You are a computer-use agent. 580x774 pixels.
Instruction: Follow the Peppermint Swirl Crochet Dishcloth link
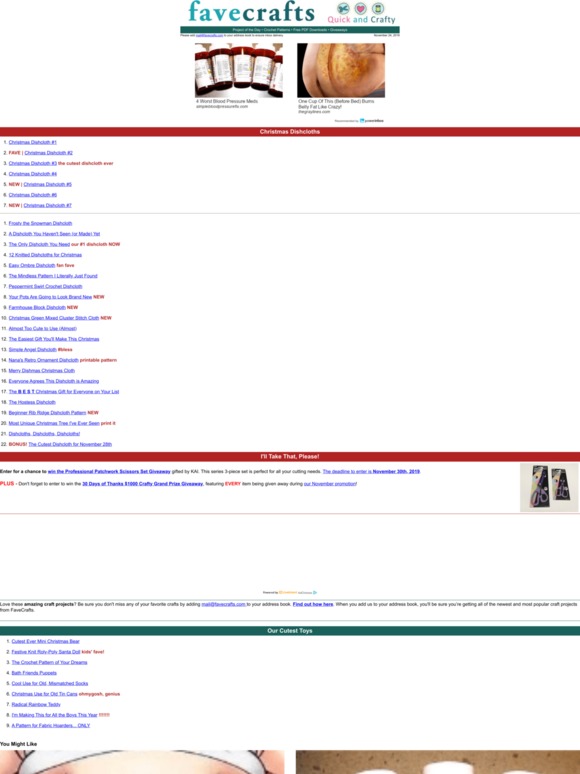45,286
